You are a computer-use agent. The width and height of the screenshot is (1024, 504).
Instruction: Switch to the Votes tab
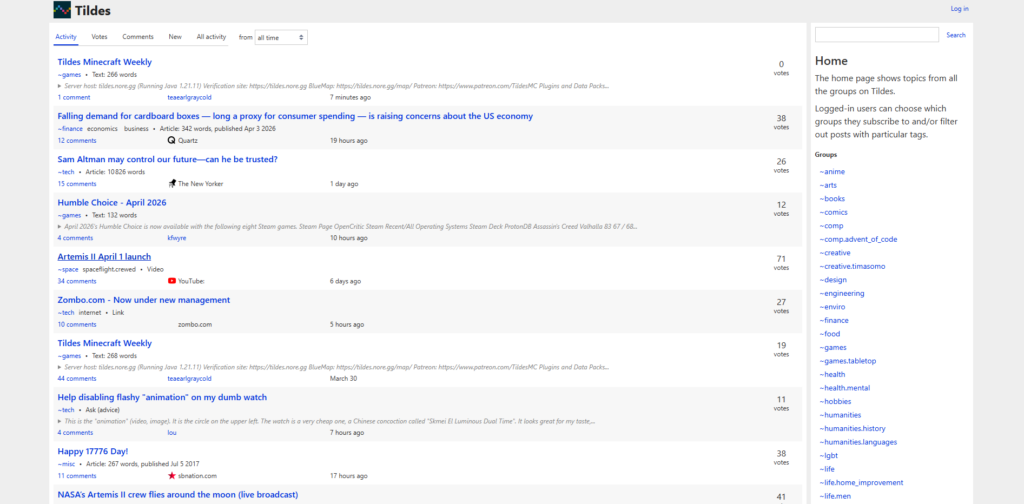click(99, 37)
